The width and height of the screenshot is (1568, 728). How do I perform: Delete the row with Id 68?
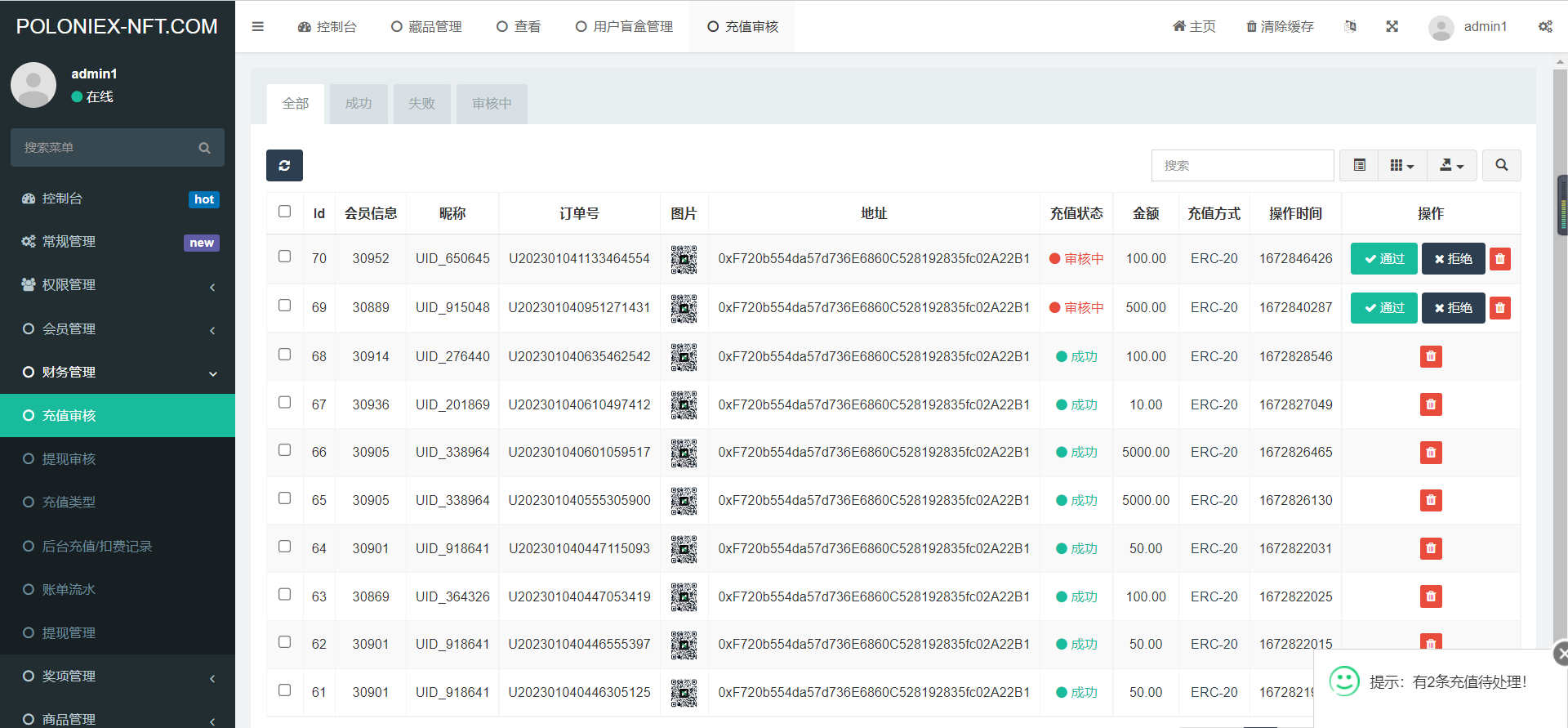coord(1431,356)
